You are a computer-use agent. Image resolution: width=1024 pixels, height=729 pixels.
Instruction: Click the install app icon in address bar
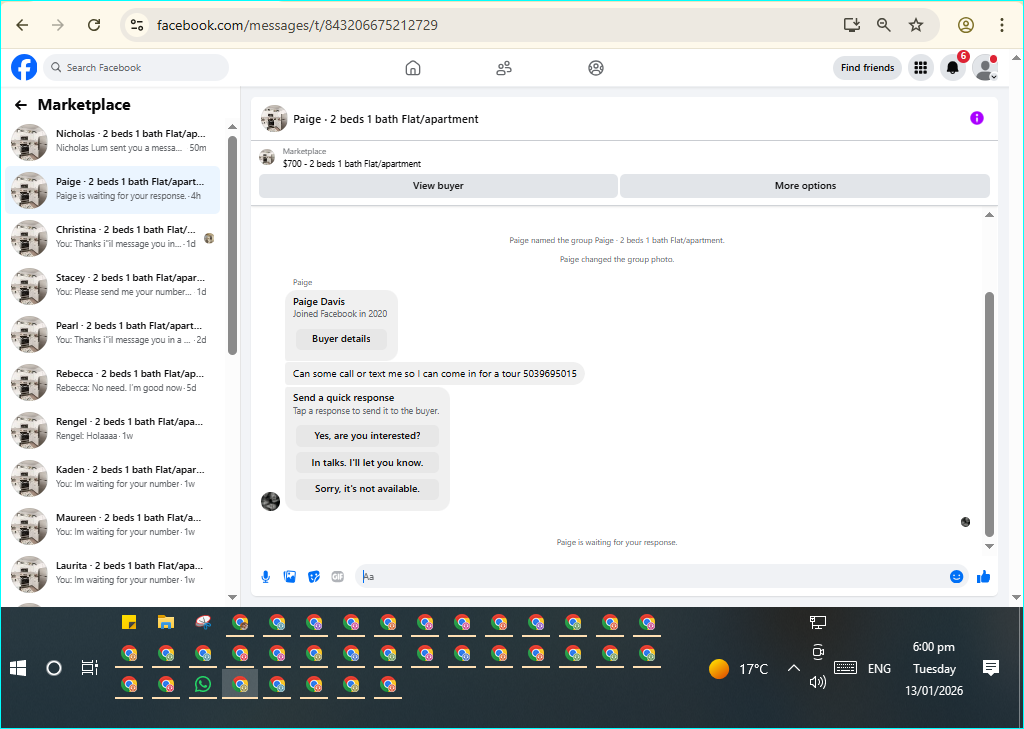[x=852, y=25]
